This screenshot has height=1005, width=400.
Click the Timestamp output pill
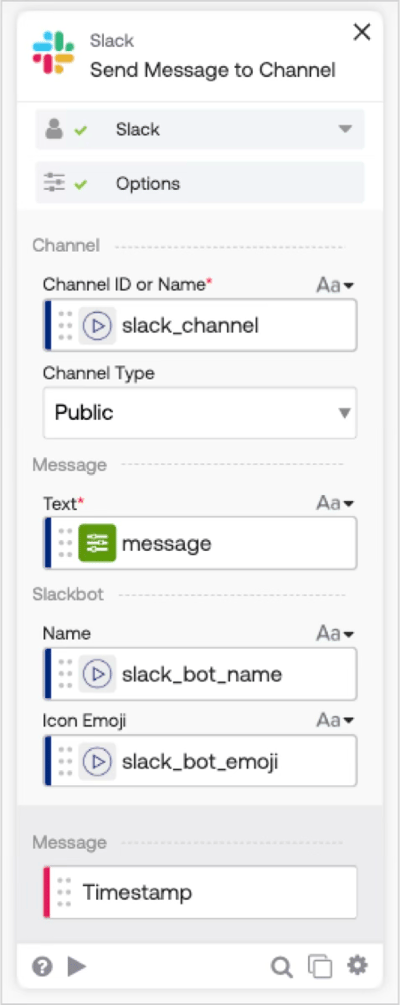pyautogui.click(x=200, y=892)
